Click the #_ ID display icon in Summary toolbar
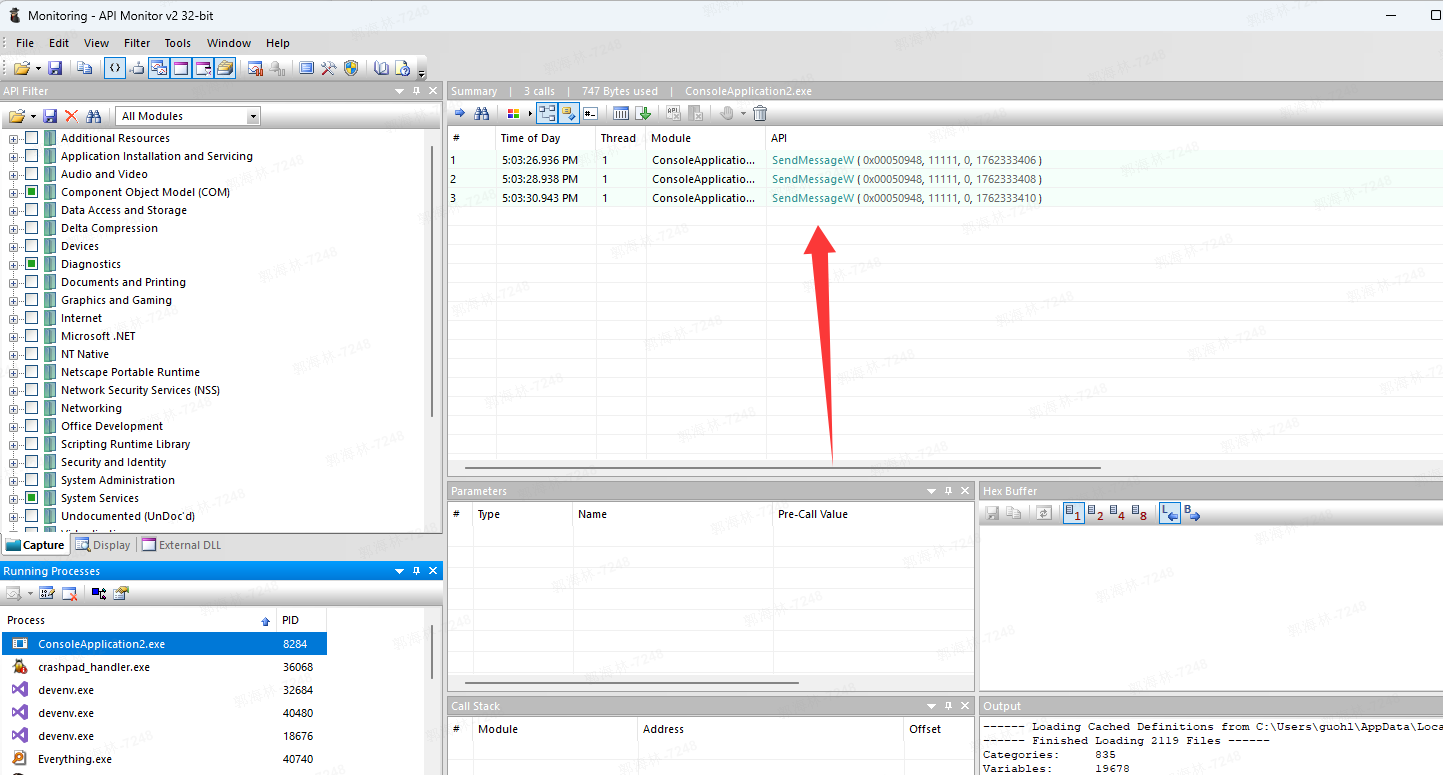The image size is (1443, 775). (x=591, y=113)
